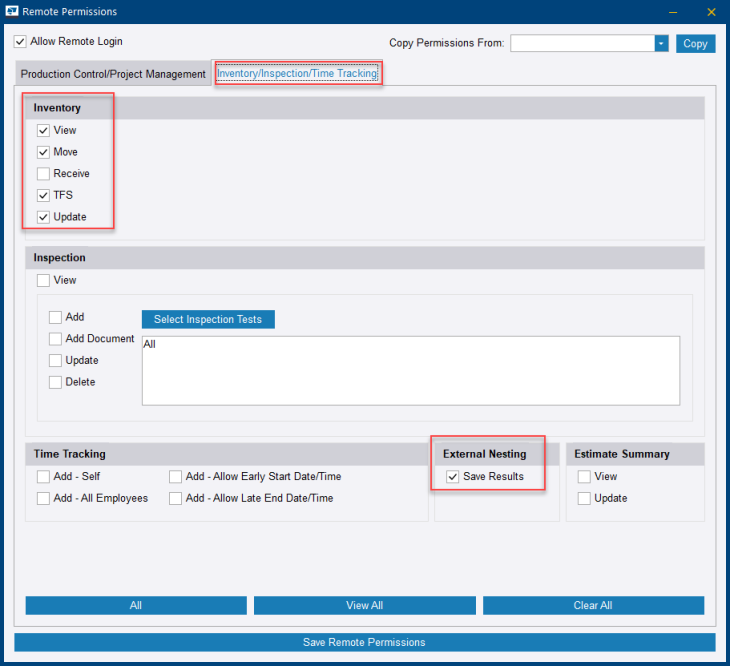
Task: Open the Copy Permissions From dropdown
Action: coord(661,43)
